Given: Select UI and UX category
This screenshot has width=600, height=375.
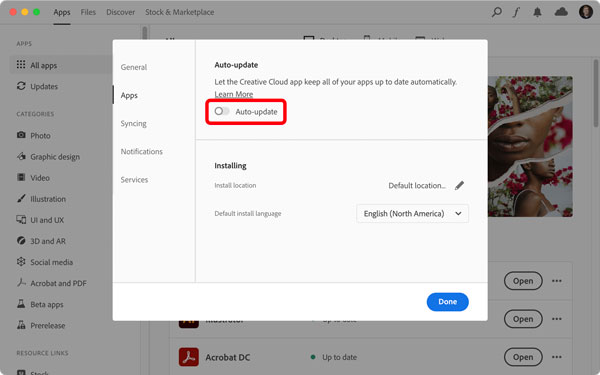Looking at the screenshot, I should point(40,220).
